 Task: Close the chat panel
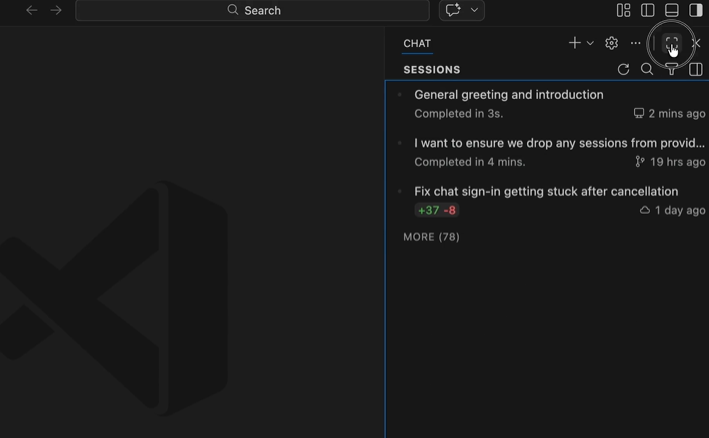(x=696, y=43)
